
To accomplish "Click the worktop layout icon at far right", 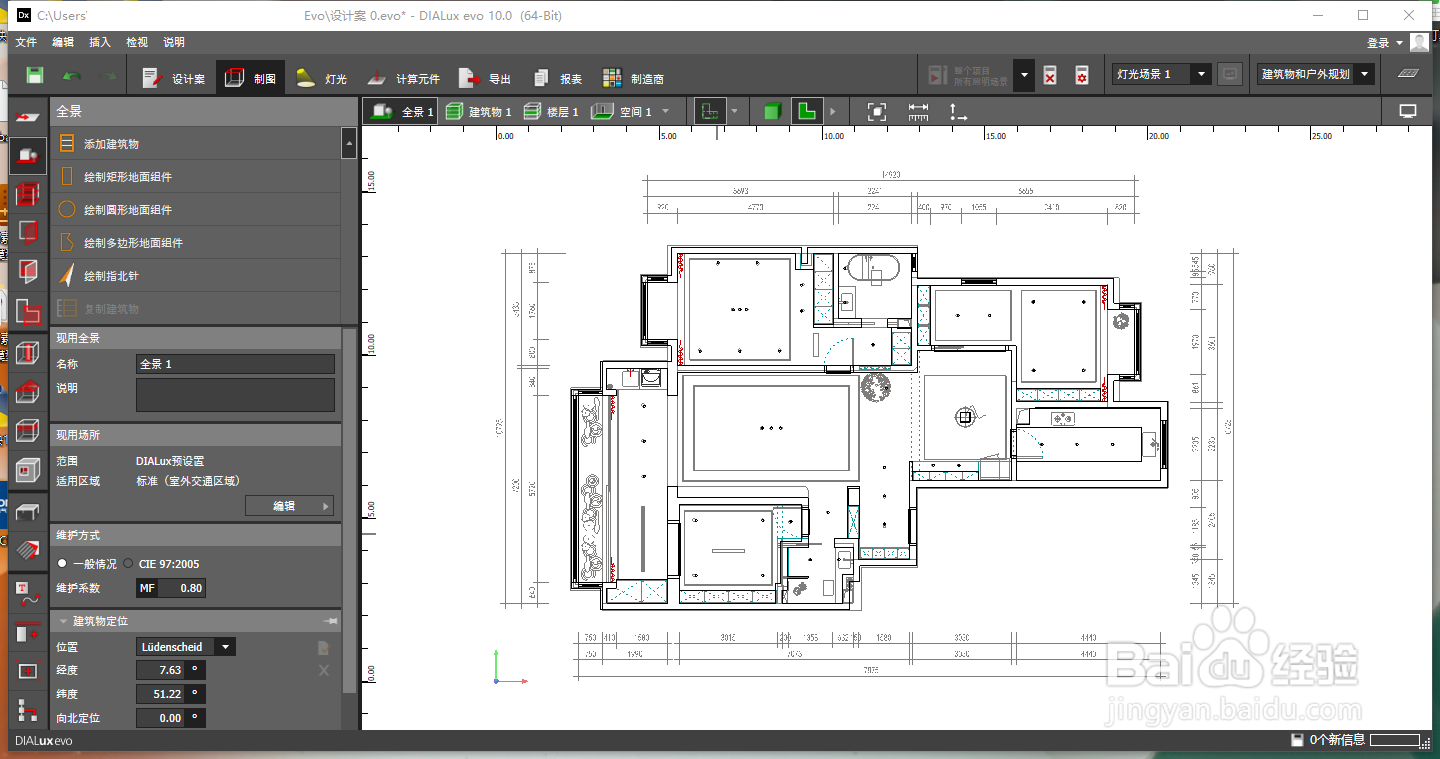I will point(1408,74).
